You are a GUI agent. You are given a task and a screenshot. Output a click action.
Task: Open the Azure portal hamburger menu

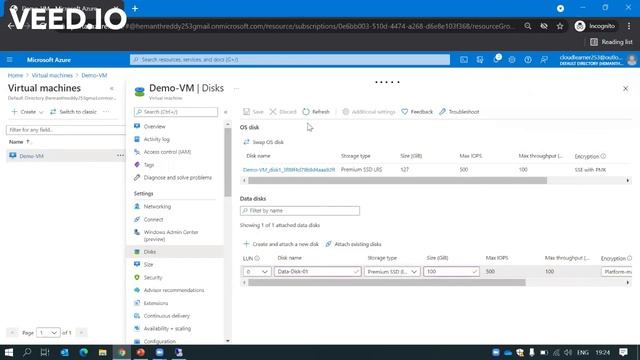pos(9,60)
